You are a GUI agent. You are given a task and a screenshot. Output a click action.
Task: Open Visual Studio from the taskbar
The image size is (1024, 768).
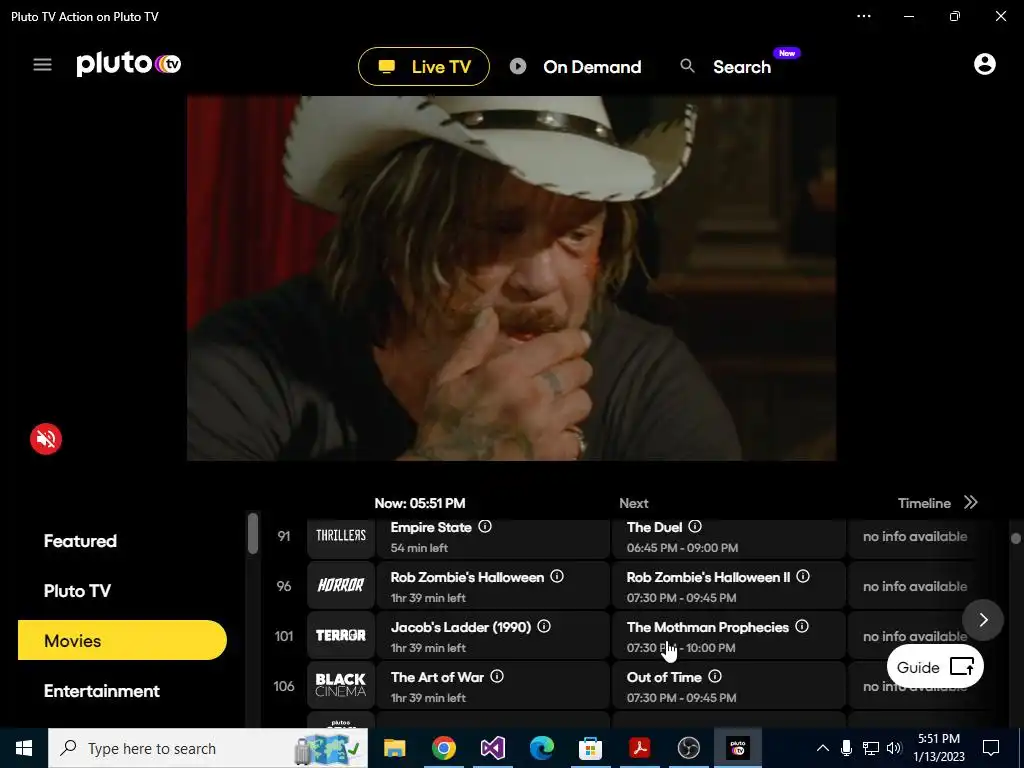(492, 748)
